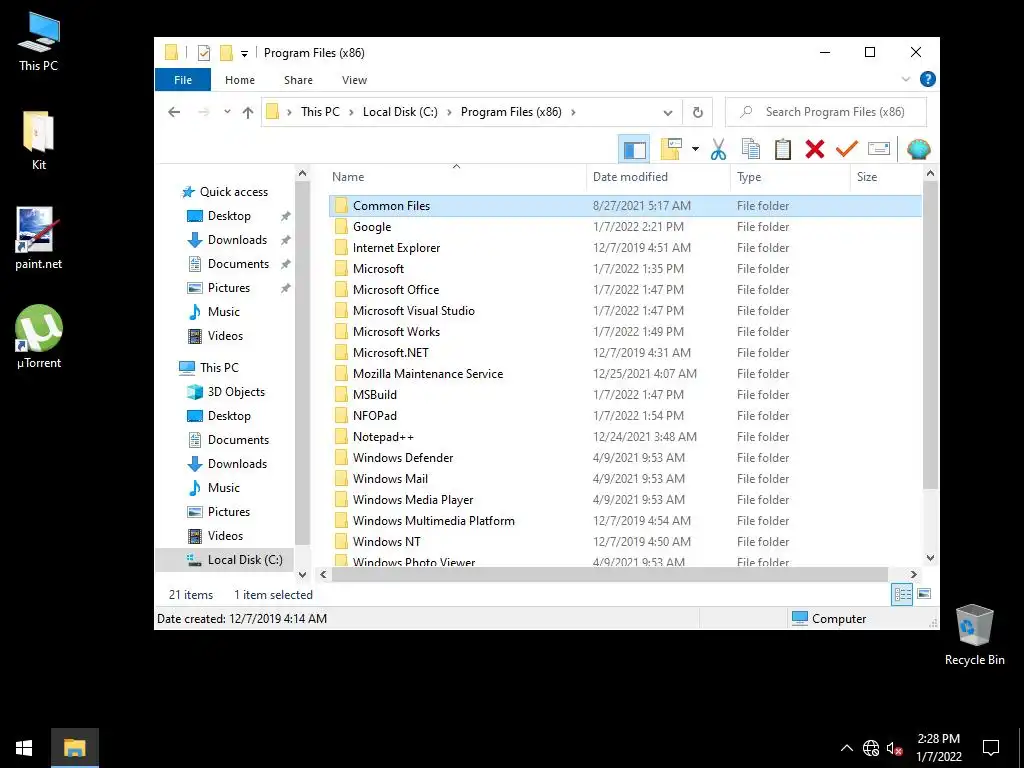Unpin Documents from Quick access pin icon

click(285, 264)
